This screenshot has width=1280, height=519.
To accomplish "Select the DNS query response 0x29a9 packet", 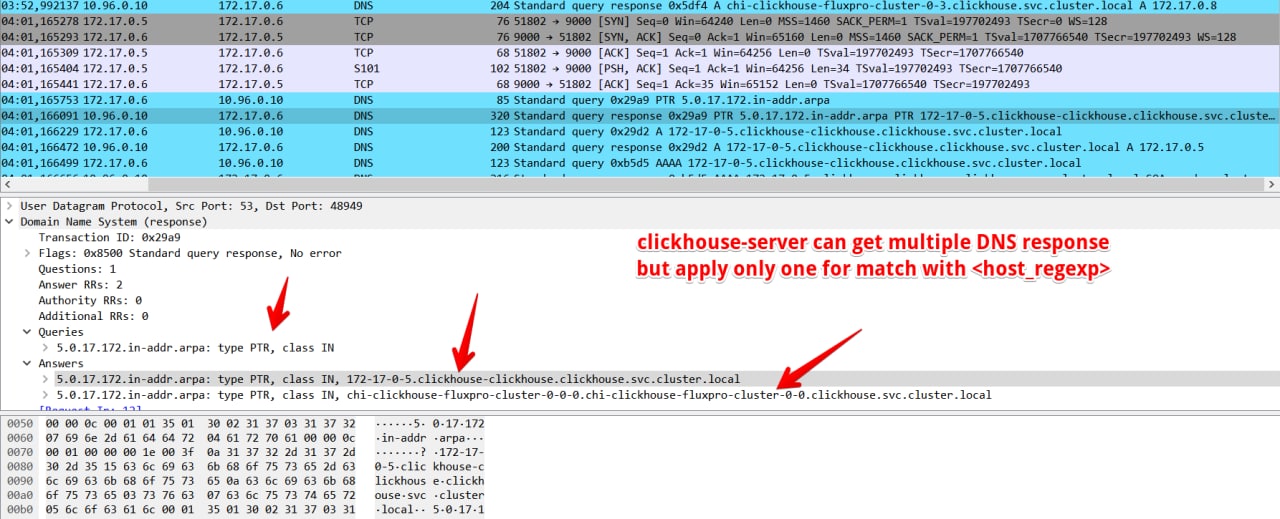I will 640,116.
